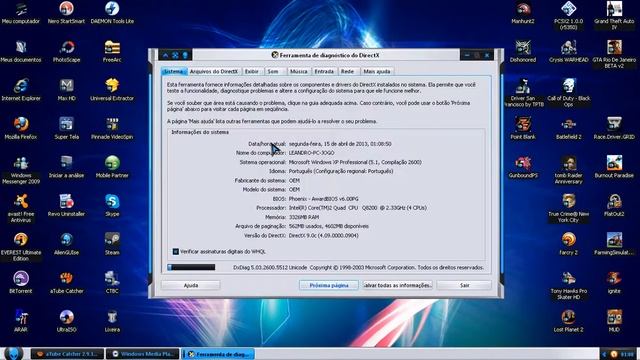Click the system tray clock
The height and width of the screenshot is (360, 640).
(627, 354)
